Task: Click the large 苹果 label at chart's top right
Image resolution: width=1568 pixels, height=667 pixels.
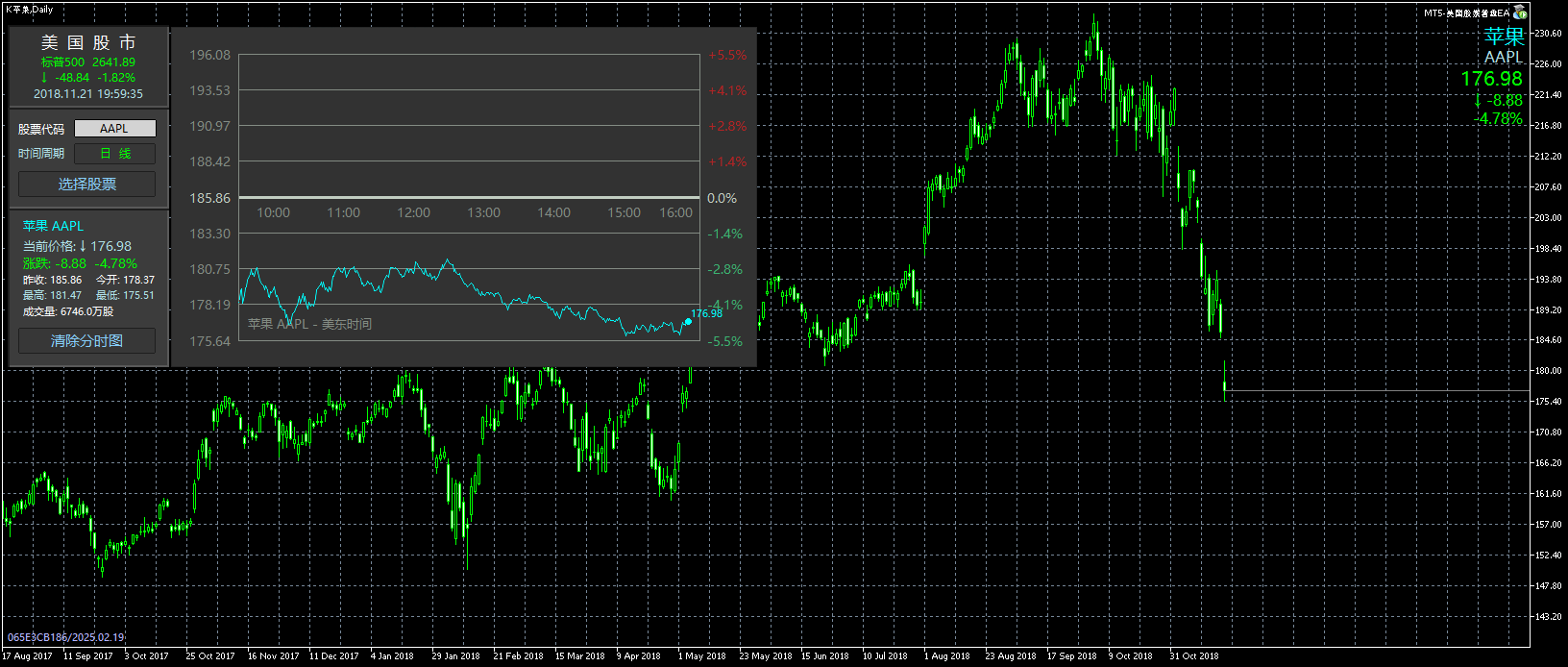Action: [x=1504, y=37]
